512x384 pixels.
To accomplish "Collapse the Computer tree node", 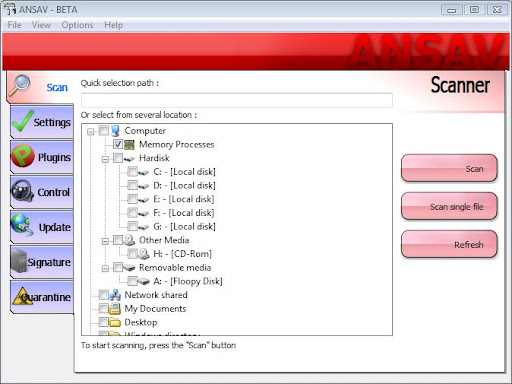I will pyautogui.click(x=91, y=132).
